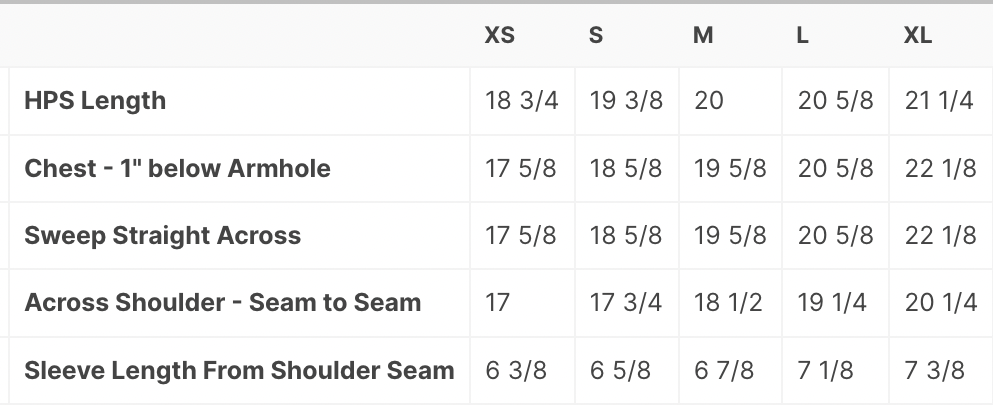This screenshot has height=405, width=993.
Task: Click the HPS Length value for XS
Action: pos(521,101)
